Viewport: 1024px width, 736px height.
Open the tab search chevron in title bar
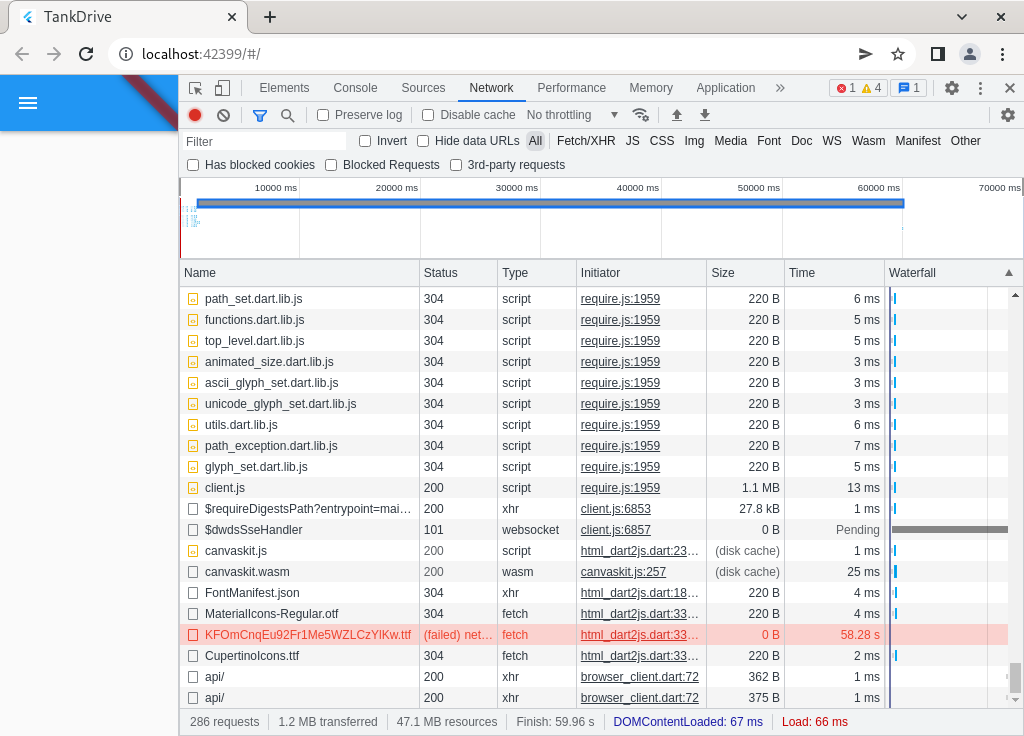tap(962, 17)
